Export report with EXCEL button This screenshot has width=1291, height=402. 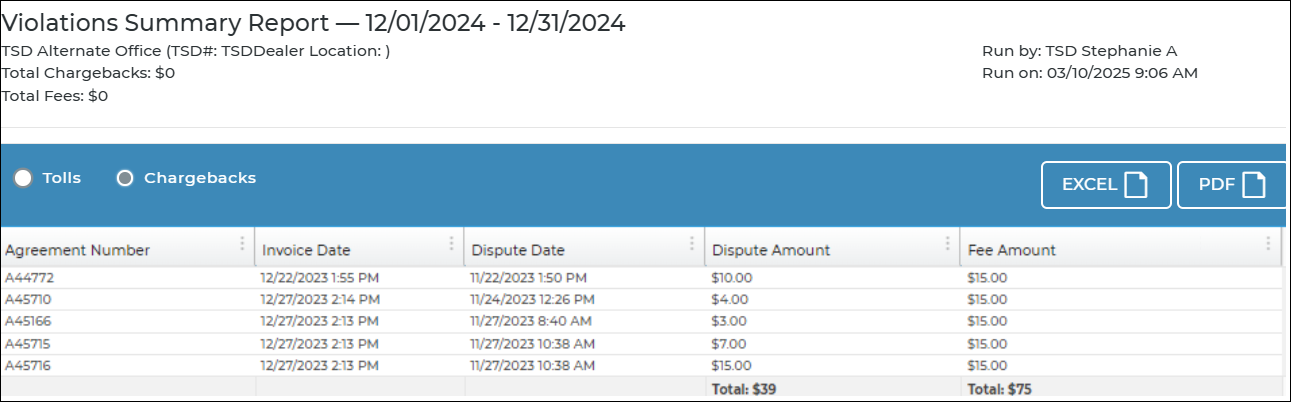click(1105, 185)
